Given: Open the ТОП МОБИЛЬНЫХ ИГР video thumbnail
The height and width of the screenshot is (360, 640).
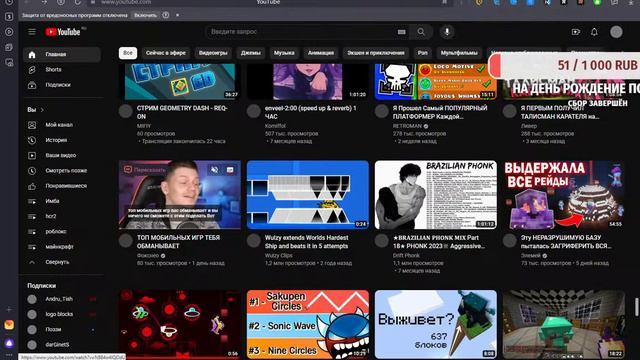Looking at the screenshot, I should (x=180, y=195).
